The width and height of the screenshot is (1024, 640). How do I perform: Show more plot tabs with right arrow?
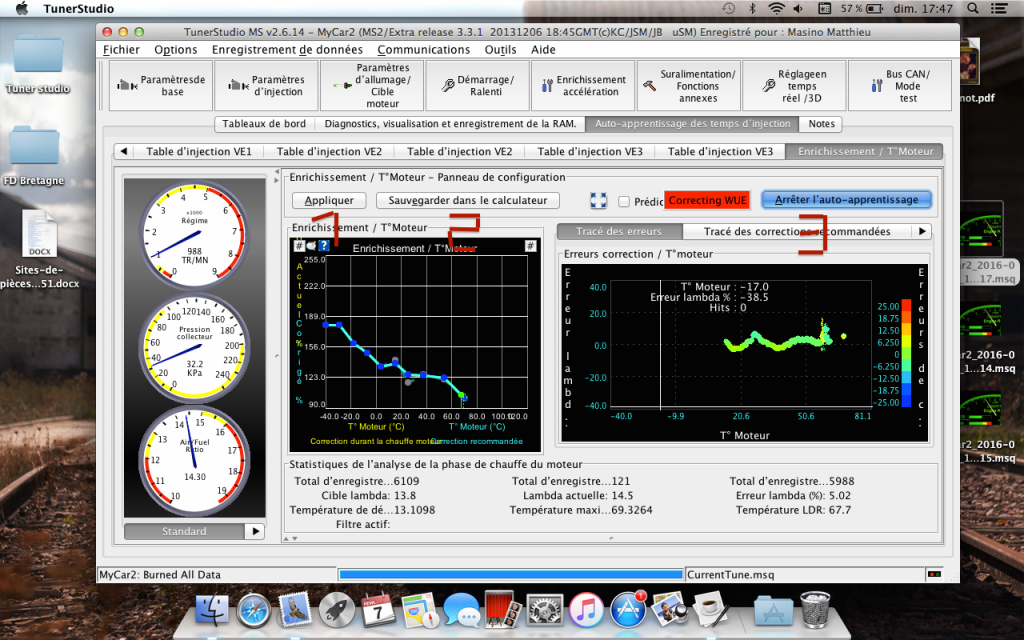tap(921, 231)
